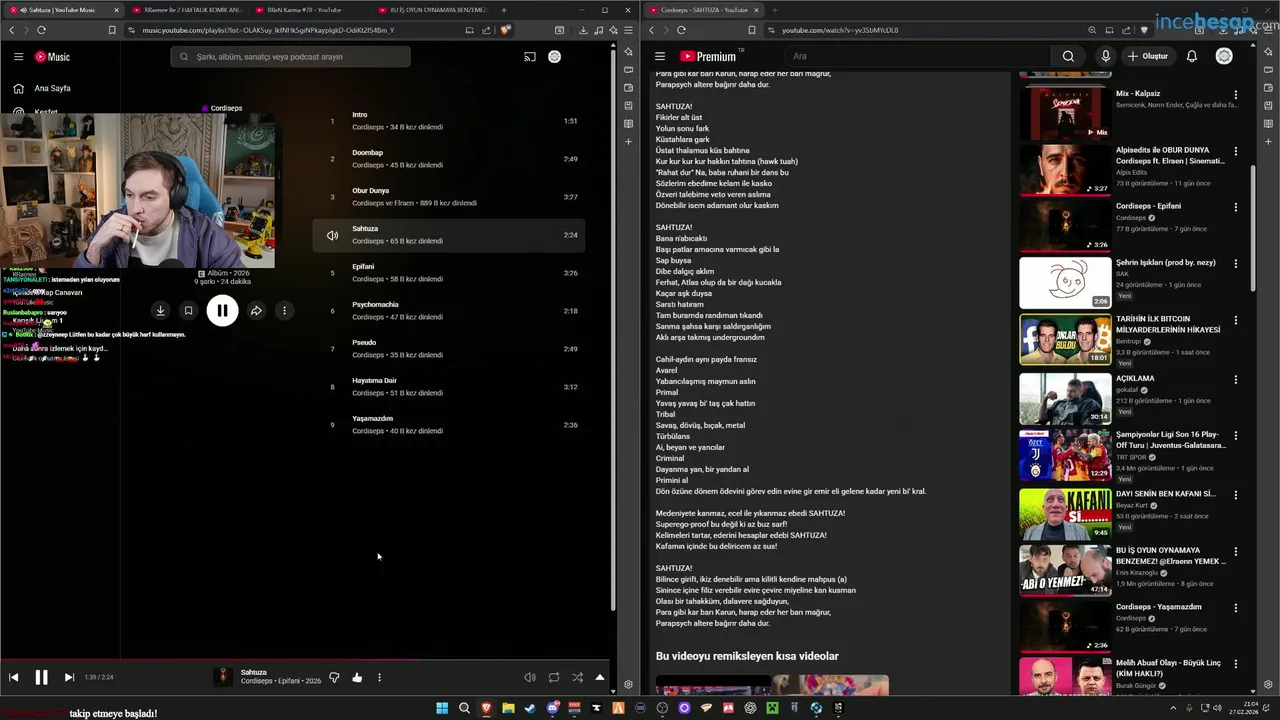Open album three-dot options menu
1280x720 pixels.
tap(284, 311)
